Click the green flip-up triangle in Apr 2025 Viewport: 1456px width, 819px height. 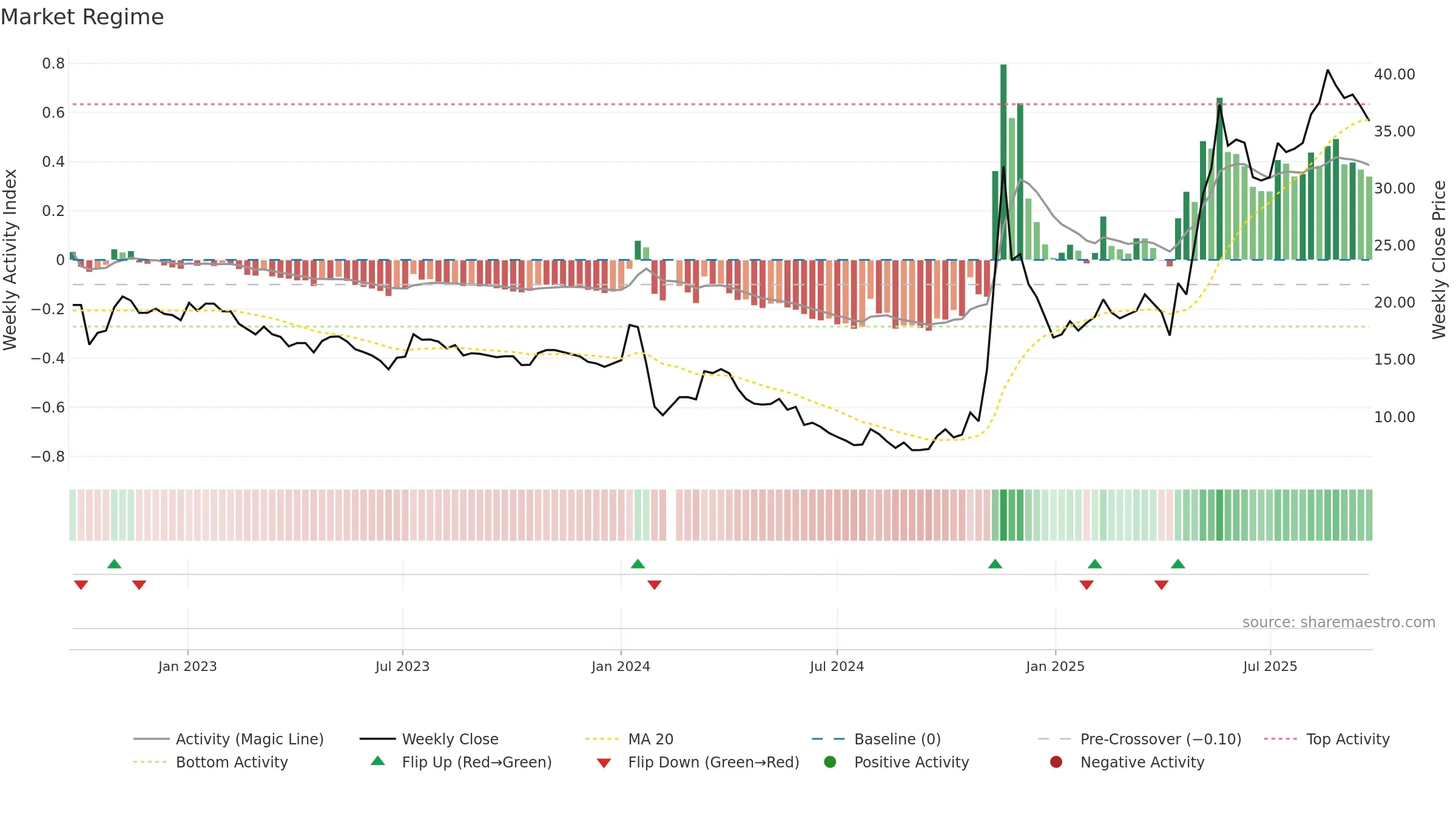1178,564
